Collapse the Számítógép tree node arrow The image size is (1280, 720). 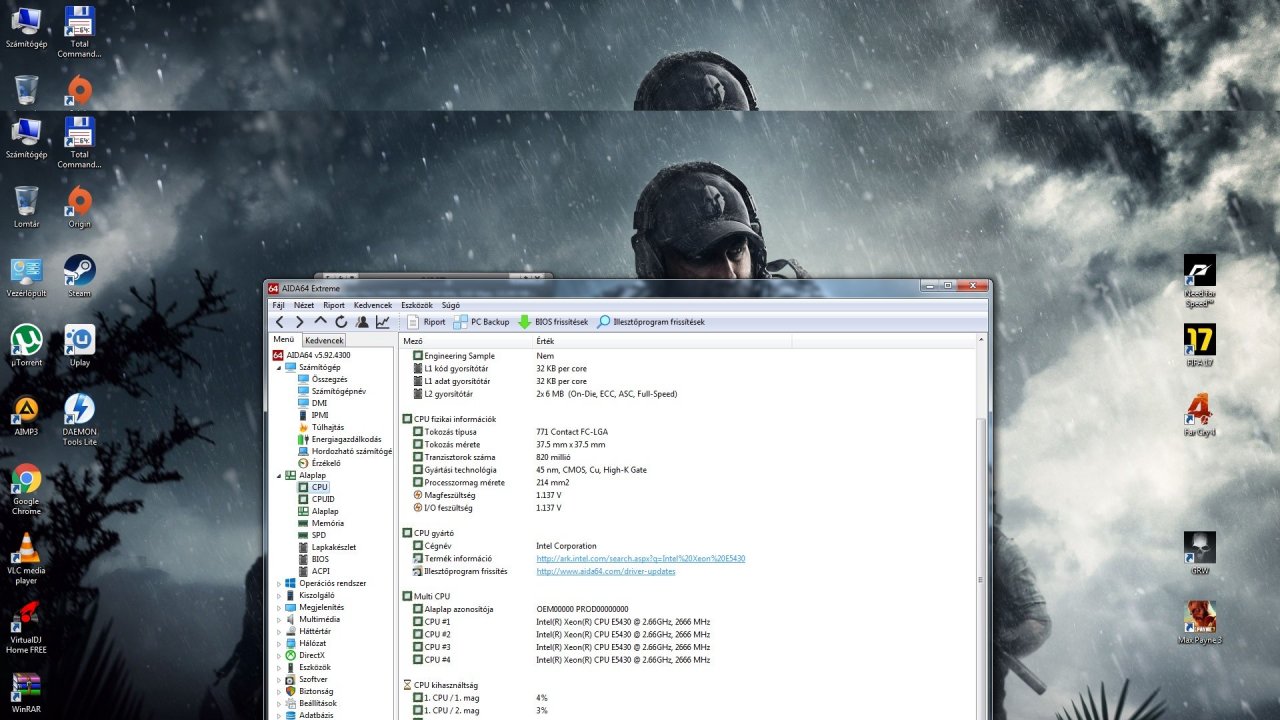click(x=277, y=367)
